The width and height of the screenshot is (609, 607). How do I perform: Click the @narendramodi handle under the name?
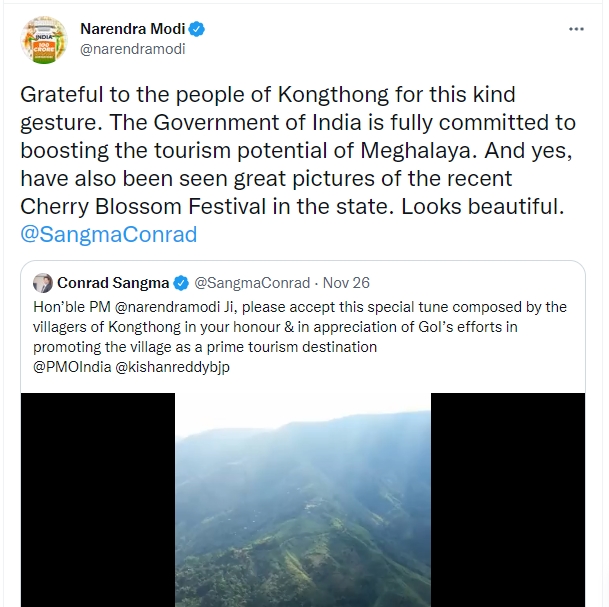click(x=133, y=49)
